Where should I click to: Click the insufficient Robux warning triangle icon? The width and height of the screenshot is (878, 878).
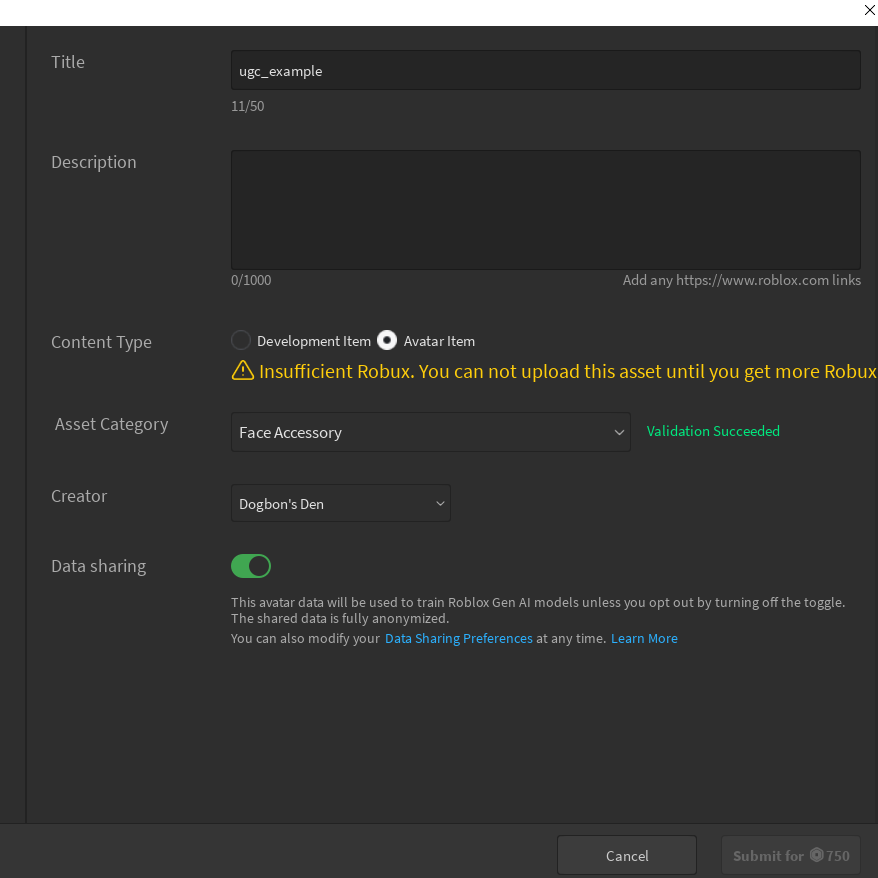pyautogui.click(x=242, y=370)
